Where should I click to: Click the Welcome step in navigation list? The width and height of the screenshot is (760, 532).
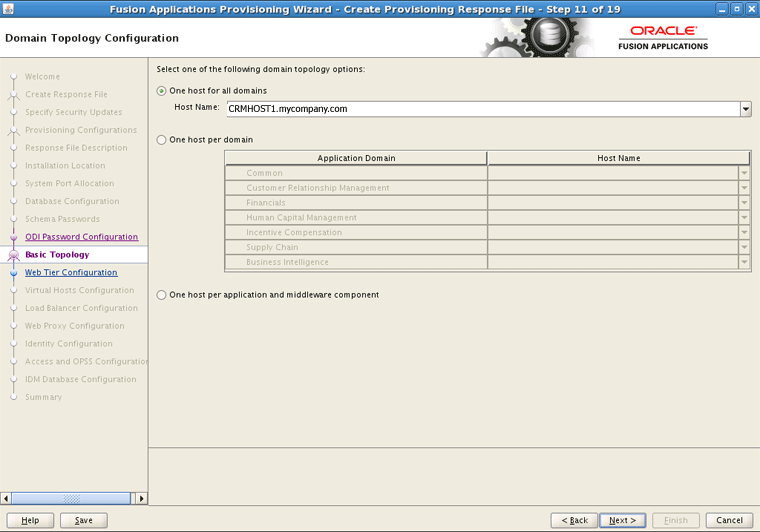click(43, 77)
